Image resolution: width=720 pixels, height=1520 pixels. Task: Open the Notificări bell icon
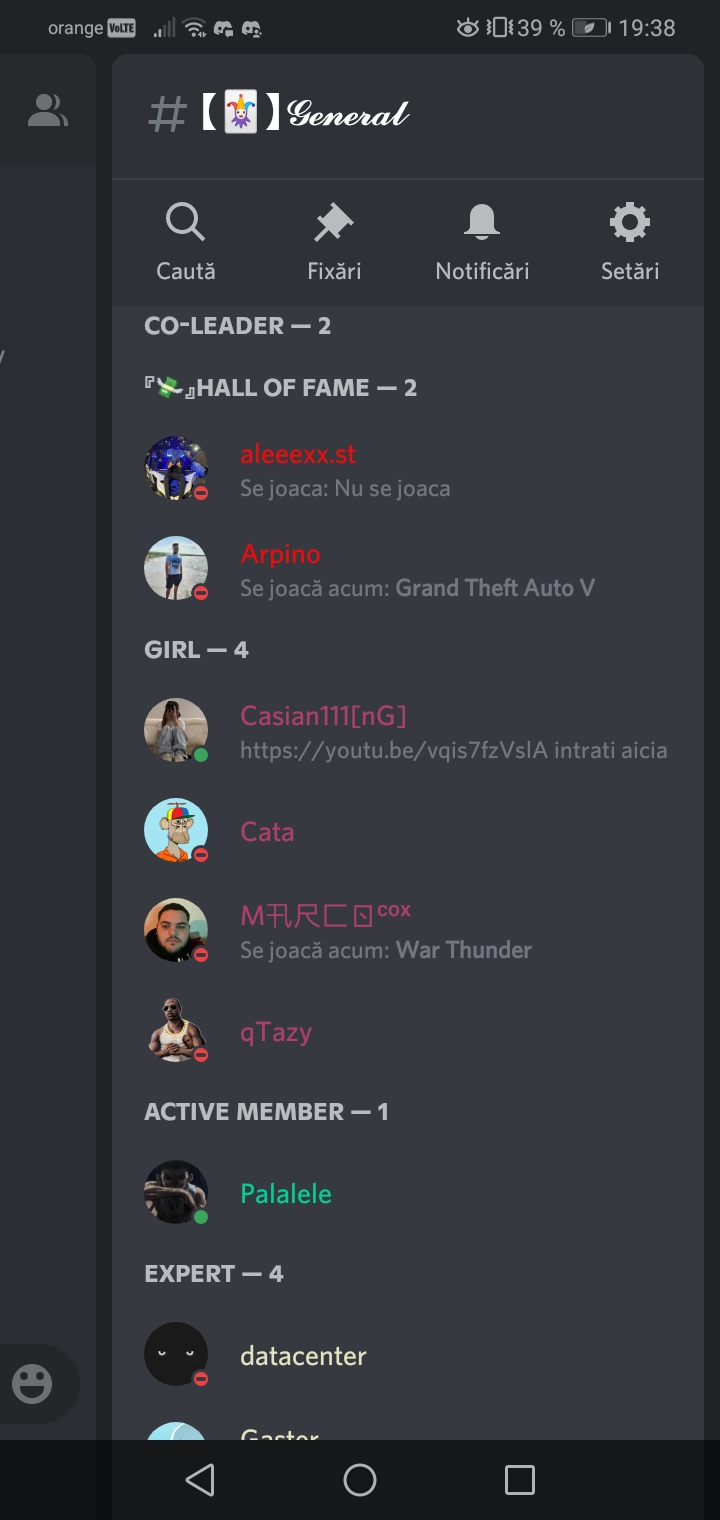click(482, 222)
